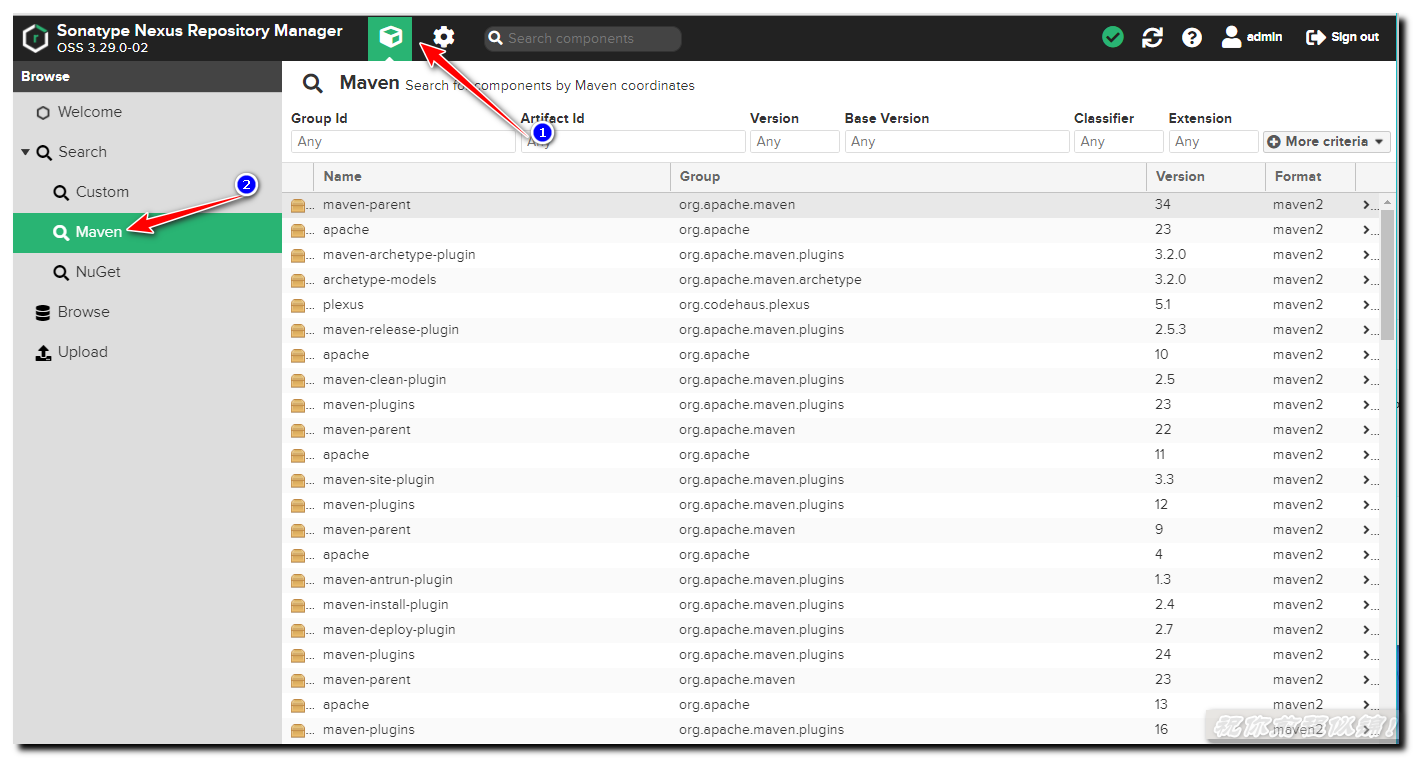Click the package icon of maven-antrun-plugin row

(298, 580)
